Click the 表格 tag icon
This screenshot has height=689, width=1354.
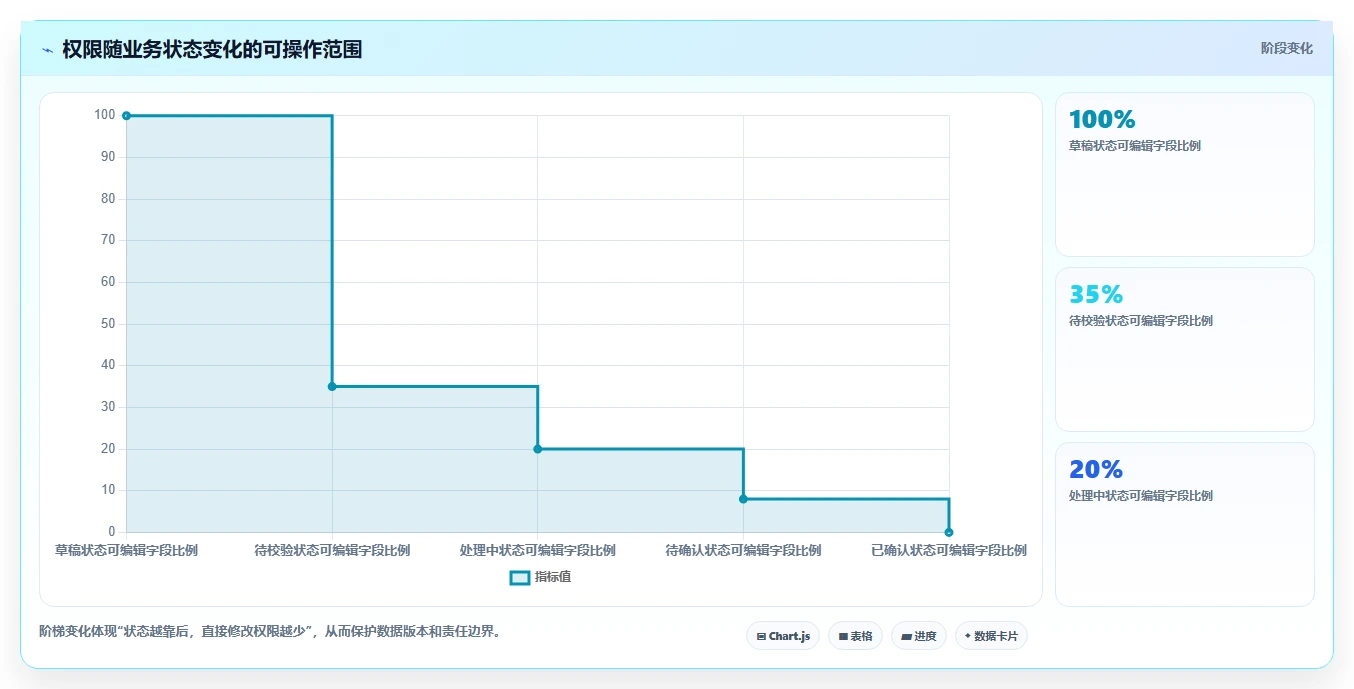[843, 636]
